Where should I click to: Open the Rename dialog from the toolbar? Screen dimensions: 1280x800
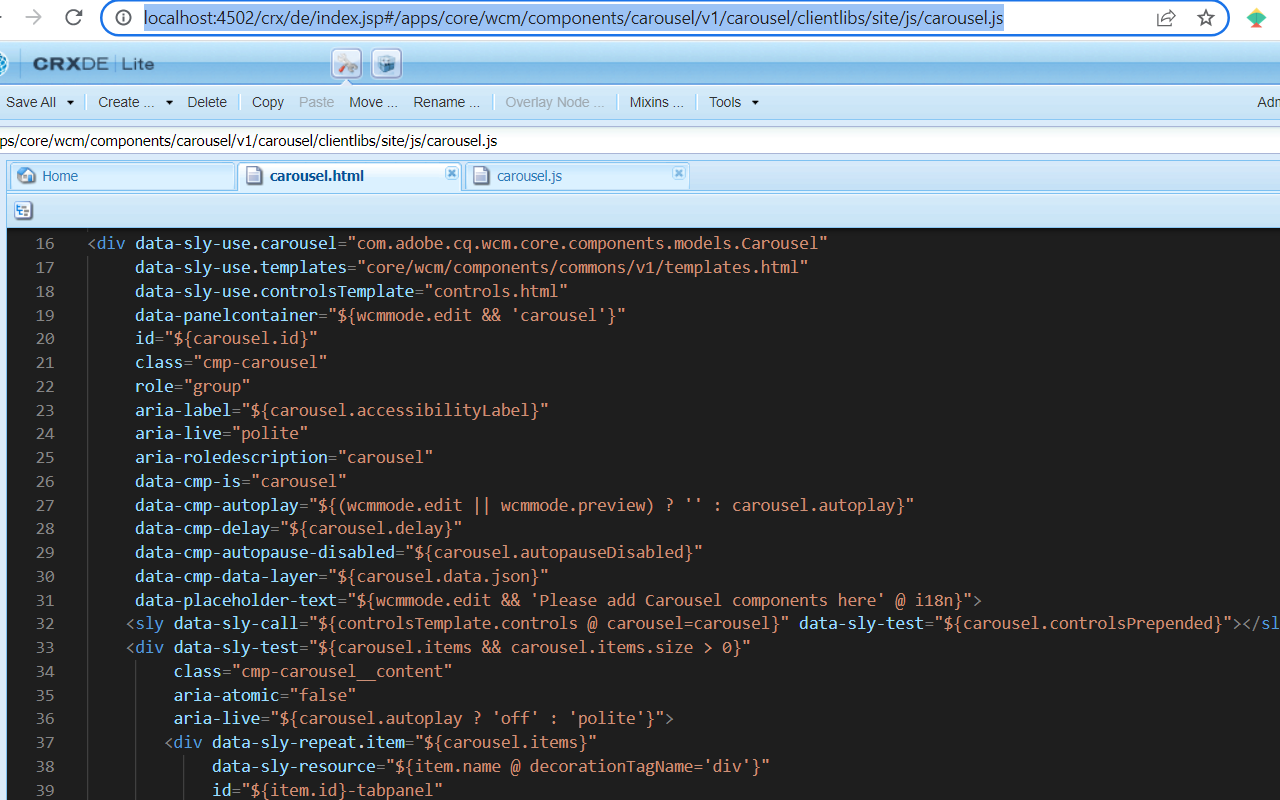point(447,102)
